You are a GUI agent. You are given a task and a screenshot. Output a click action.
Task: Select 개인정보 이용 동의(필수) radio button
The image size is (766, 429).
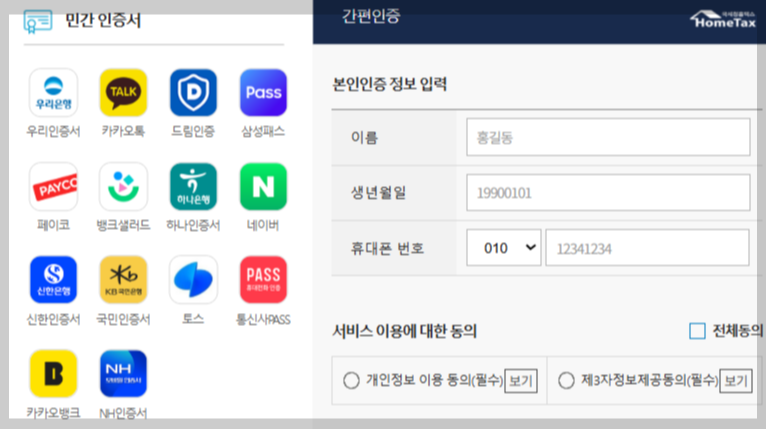[x=351, y=380]
